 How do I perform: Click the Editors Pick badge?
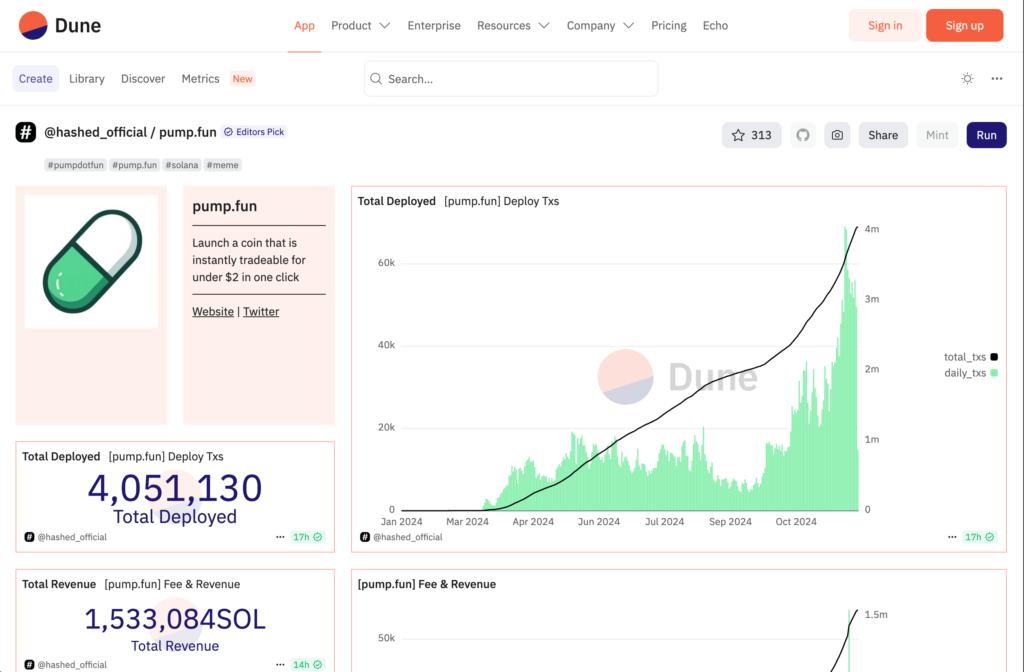tap(254, 132)
